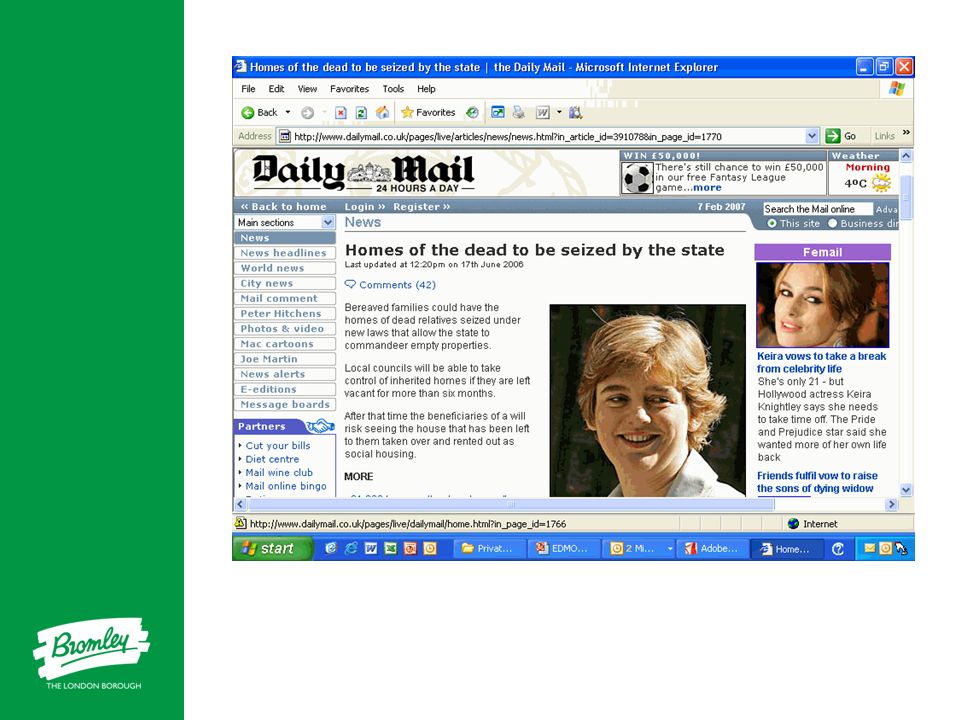Click the green Go arrow button
This screenshot has height=720, width=960.
click(x=833, y=136)
